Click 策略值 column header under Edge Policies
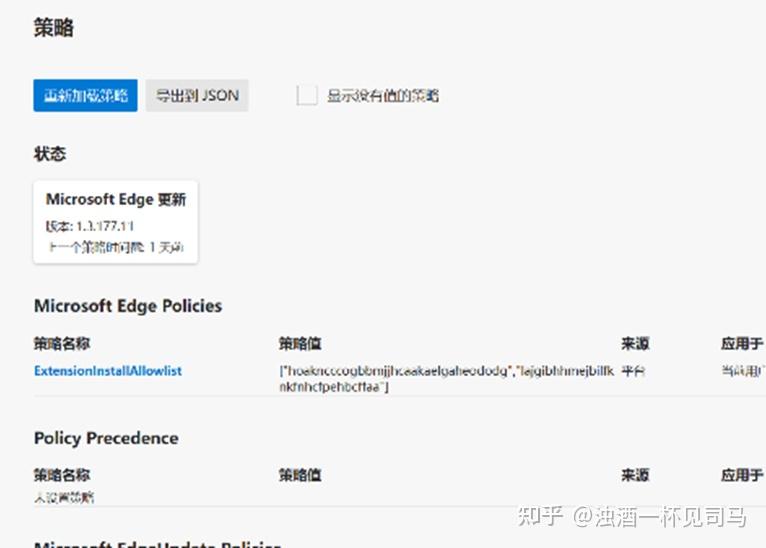 300,344
